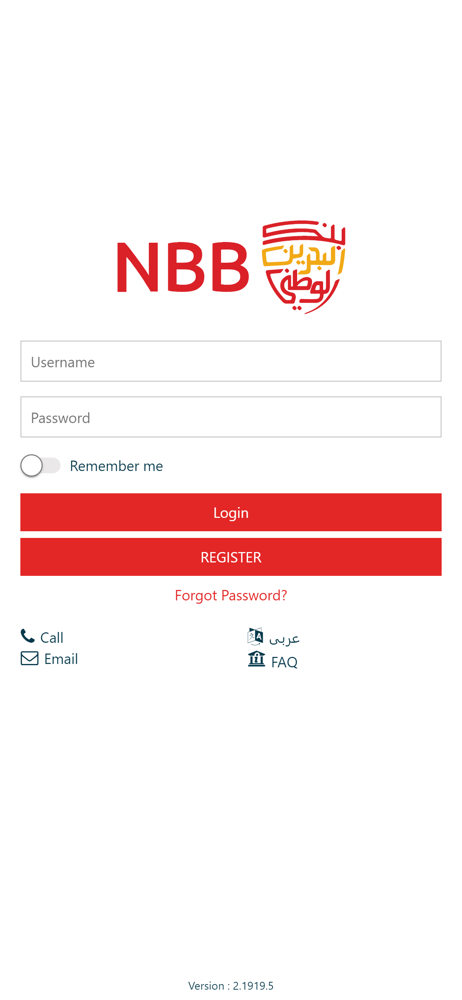Click the red Login button

pyautogui.click(x=231, y=512)
